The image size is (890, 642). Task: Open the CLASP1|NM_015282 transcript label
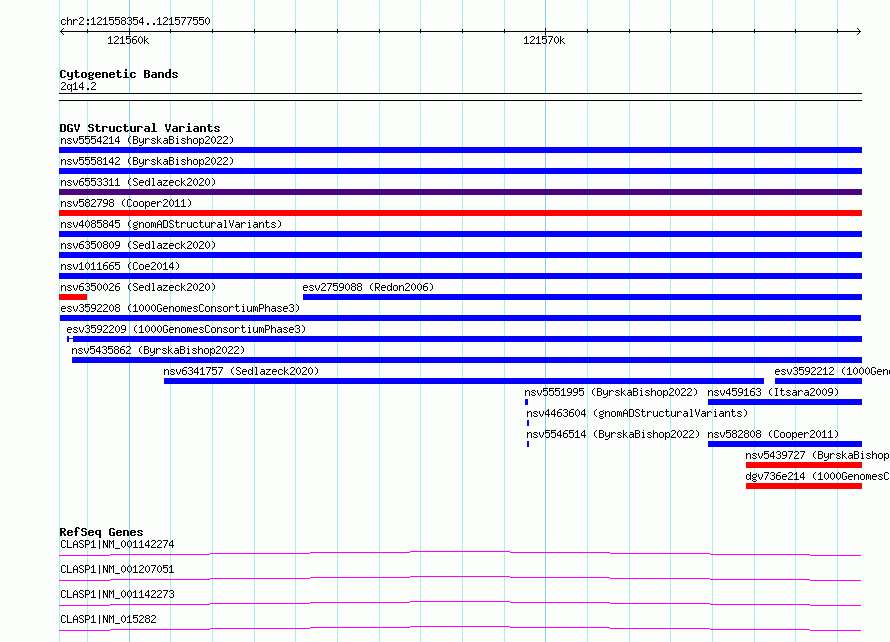click(108, 619)
